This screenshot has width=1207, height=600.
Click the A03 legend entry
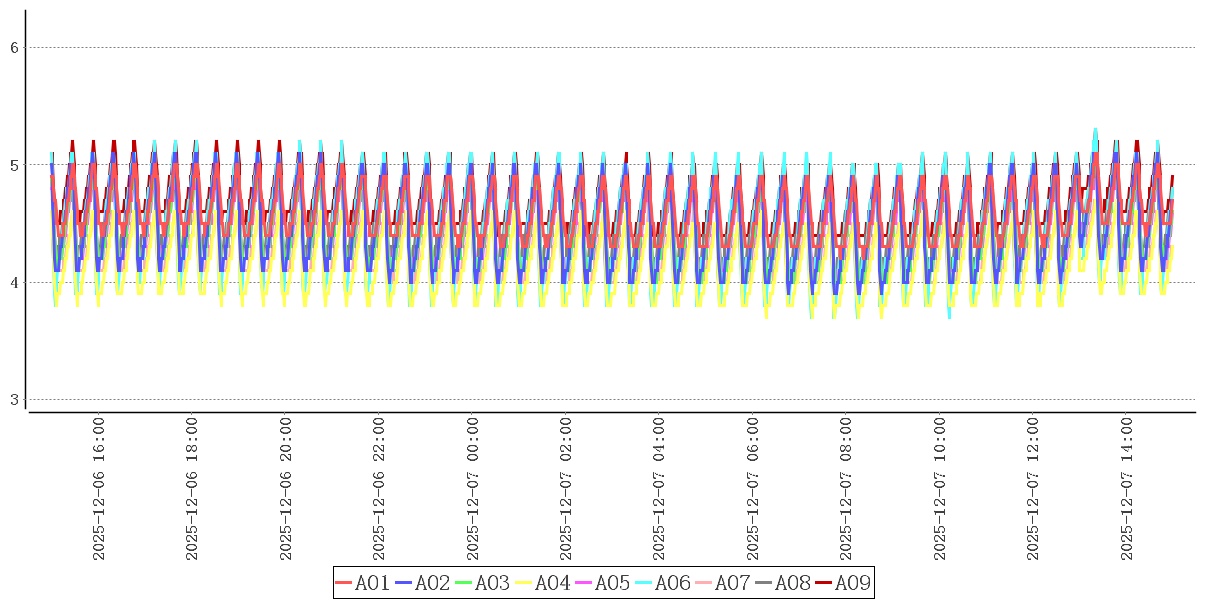tap(492, 583)
